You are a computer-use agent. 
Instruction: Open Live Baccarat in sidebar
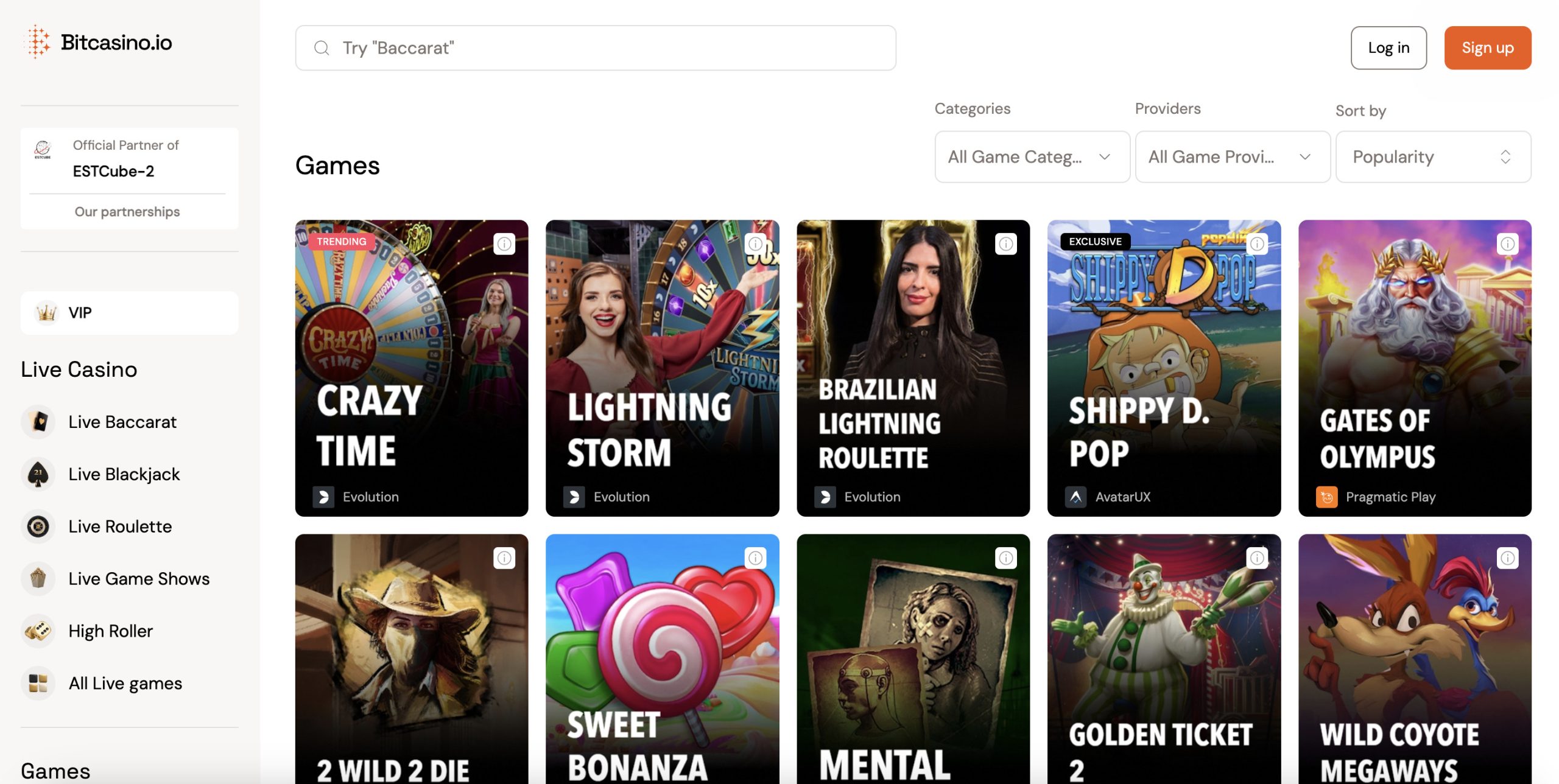(x=122, y=422)
